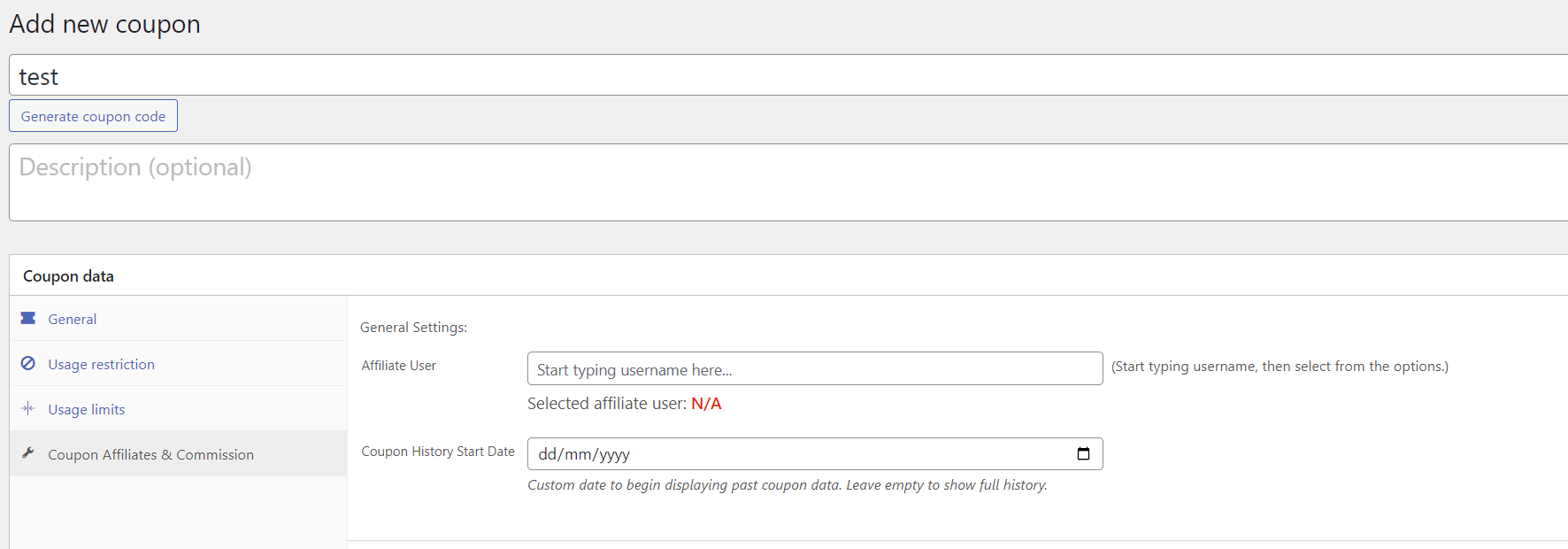Select the Usage limits tab

[87, 410]
